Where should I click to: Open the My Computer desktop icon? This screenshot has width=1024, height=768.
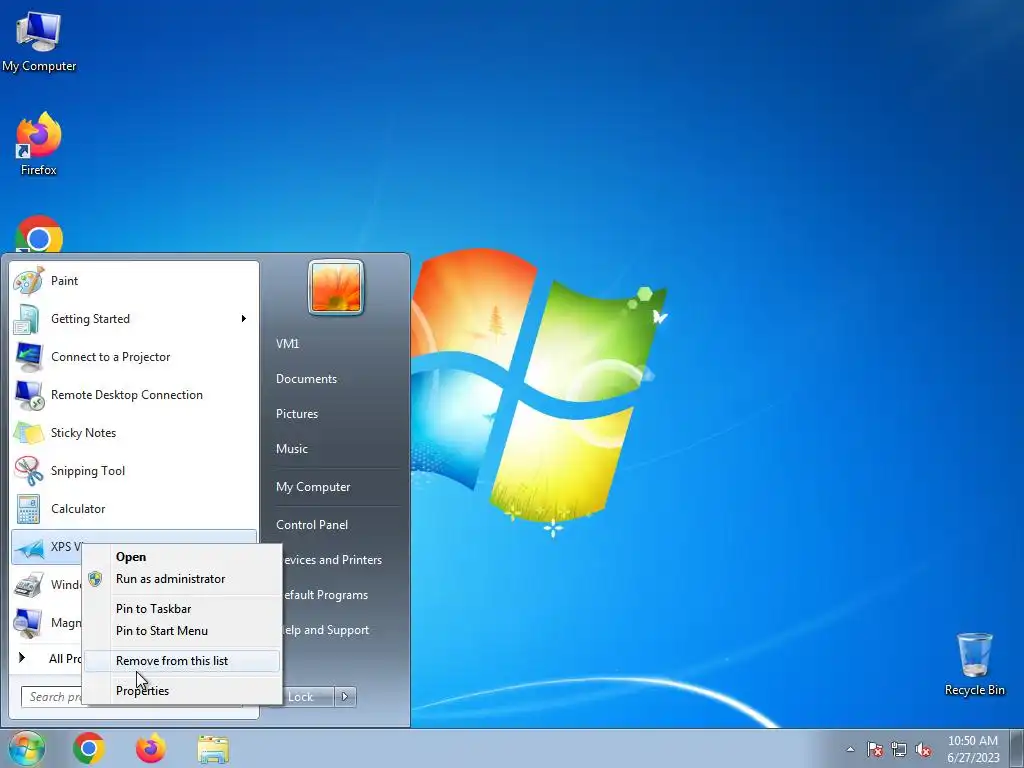(39, 40)
